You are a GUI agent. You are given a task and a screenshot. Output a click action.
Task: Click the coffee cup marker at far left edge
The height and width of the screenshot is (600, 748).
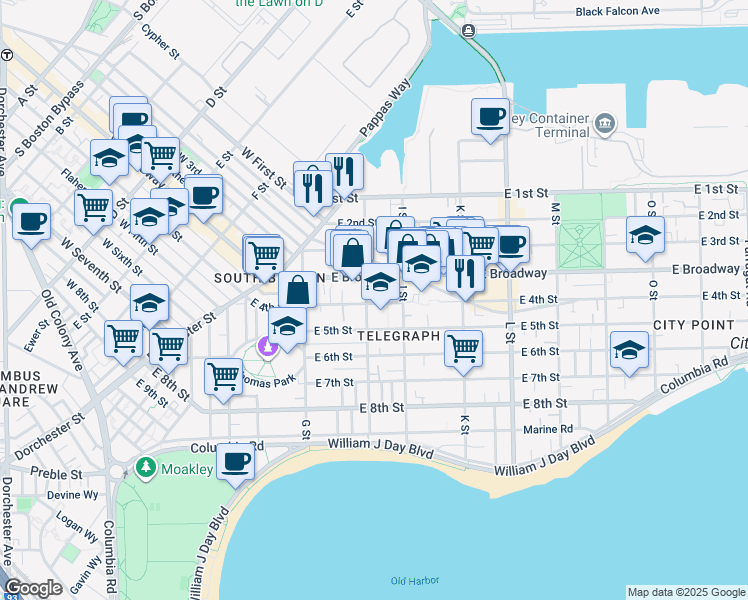31,220
